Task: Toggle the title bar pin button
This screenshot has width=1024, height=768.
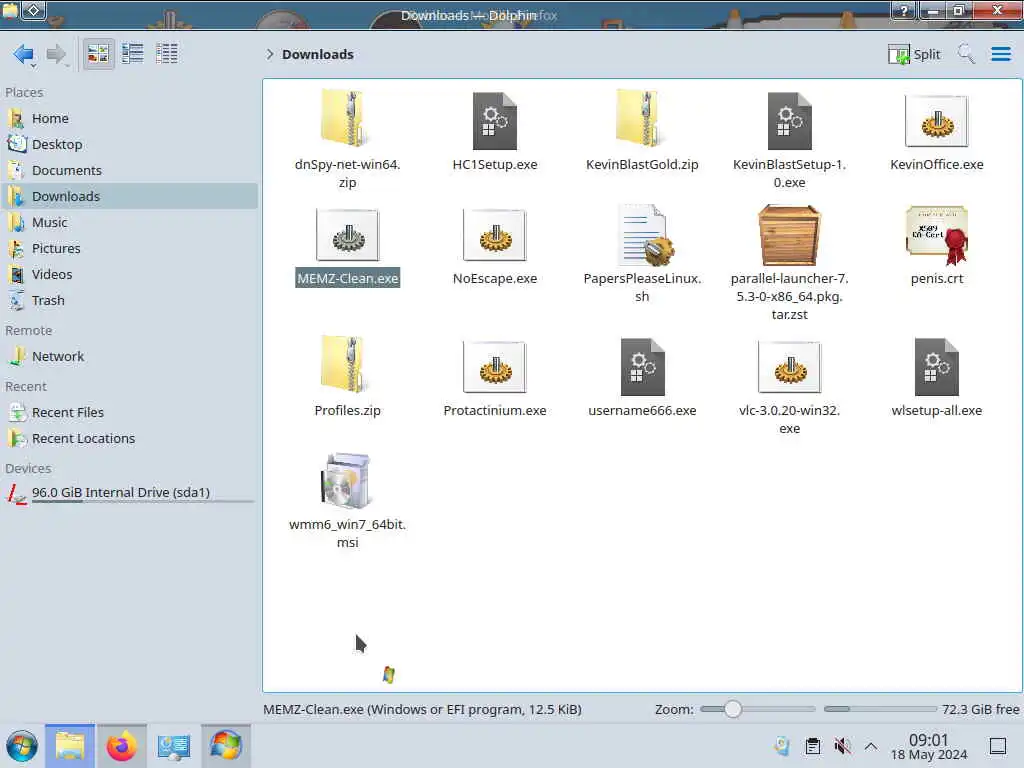Action: pyautogui.click(x=35, y=10)
